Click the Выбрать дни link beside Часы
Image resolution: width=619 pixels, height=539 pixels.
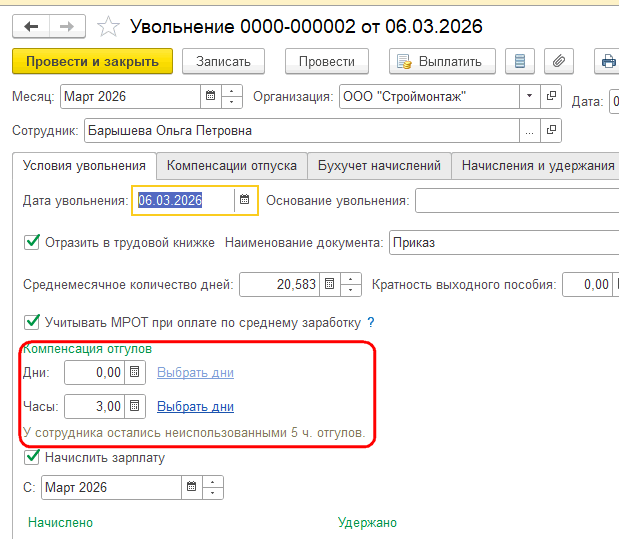(x=195, y=406)
